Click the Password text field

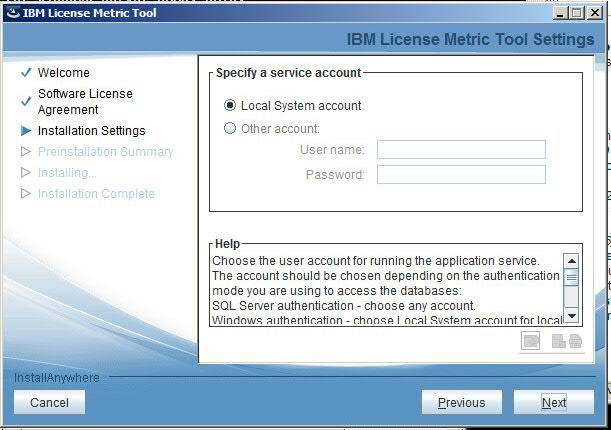460,175
